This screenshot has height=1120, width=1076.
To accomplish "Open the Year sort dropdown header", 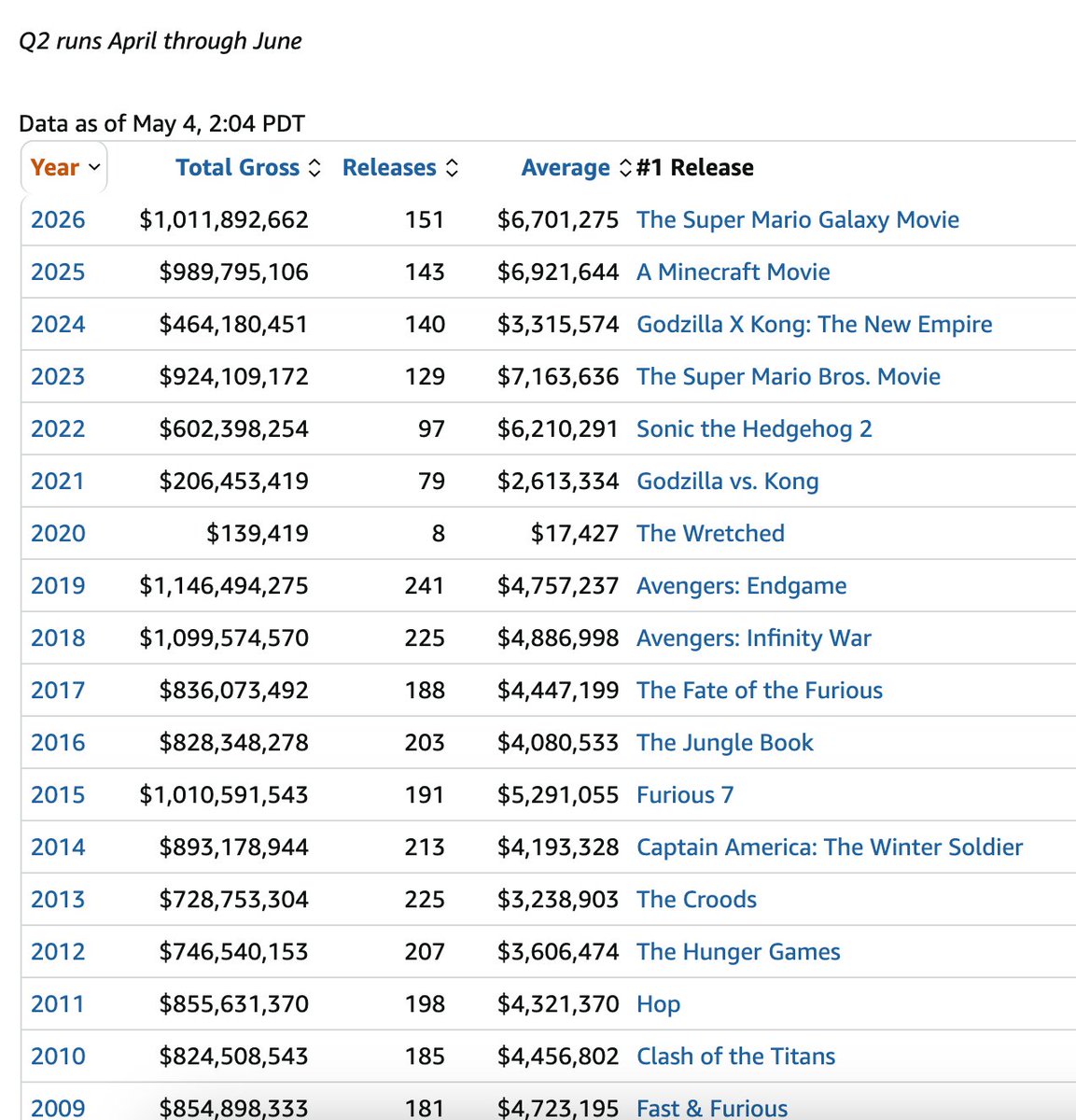I will (x=63, y=168).
